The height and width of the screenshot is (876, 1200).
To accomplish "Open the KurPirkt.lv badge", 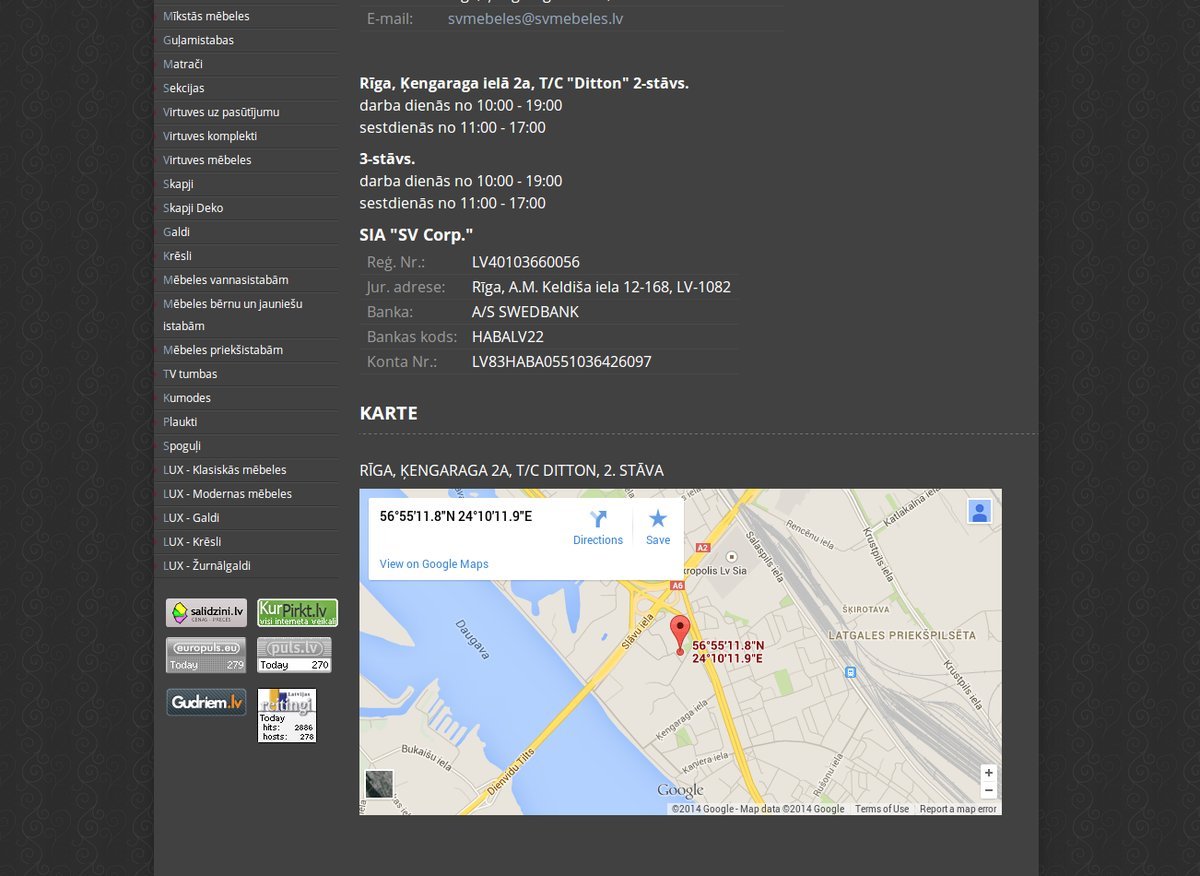I will [x=297, y=612].
